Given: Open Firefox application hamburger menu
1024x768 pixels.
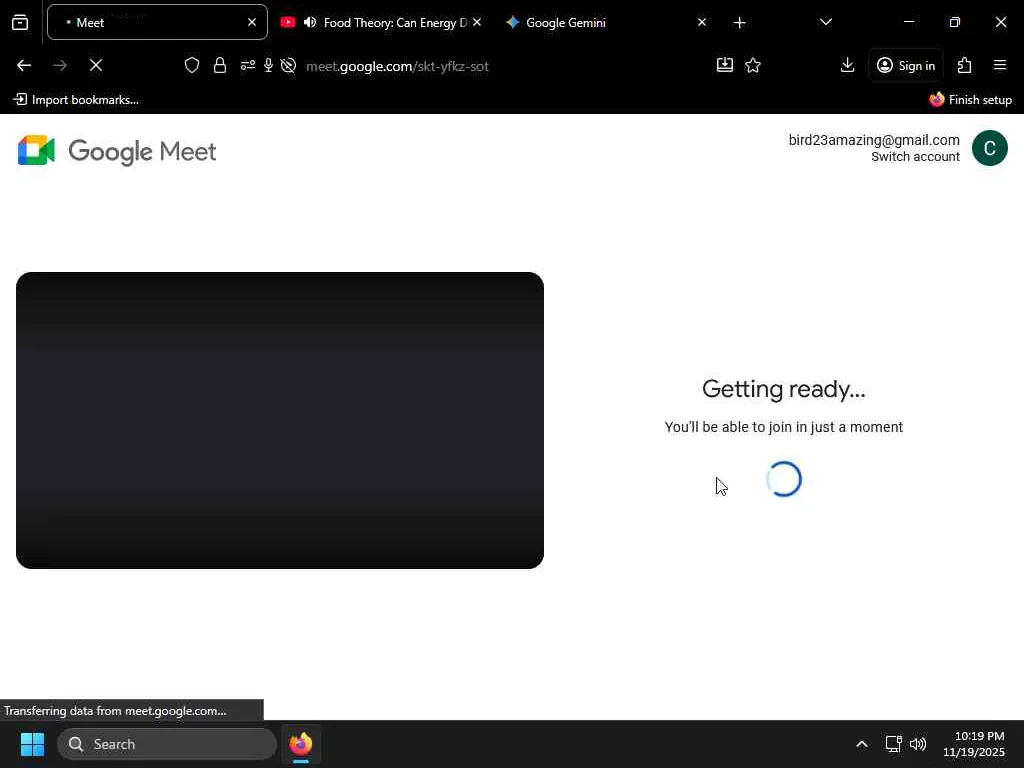Looking at the screenshot, I should click(1000, 65).
